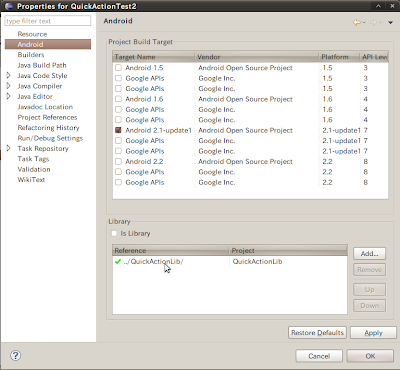Select the ../QuickActionLib/ reference entry
400x370 pixels.
pyautogui.click(x=153, y=261)
